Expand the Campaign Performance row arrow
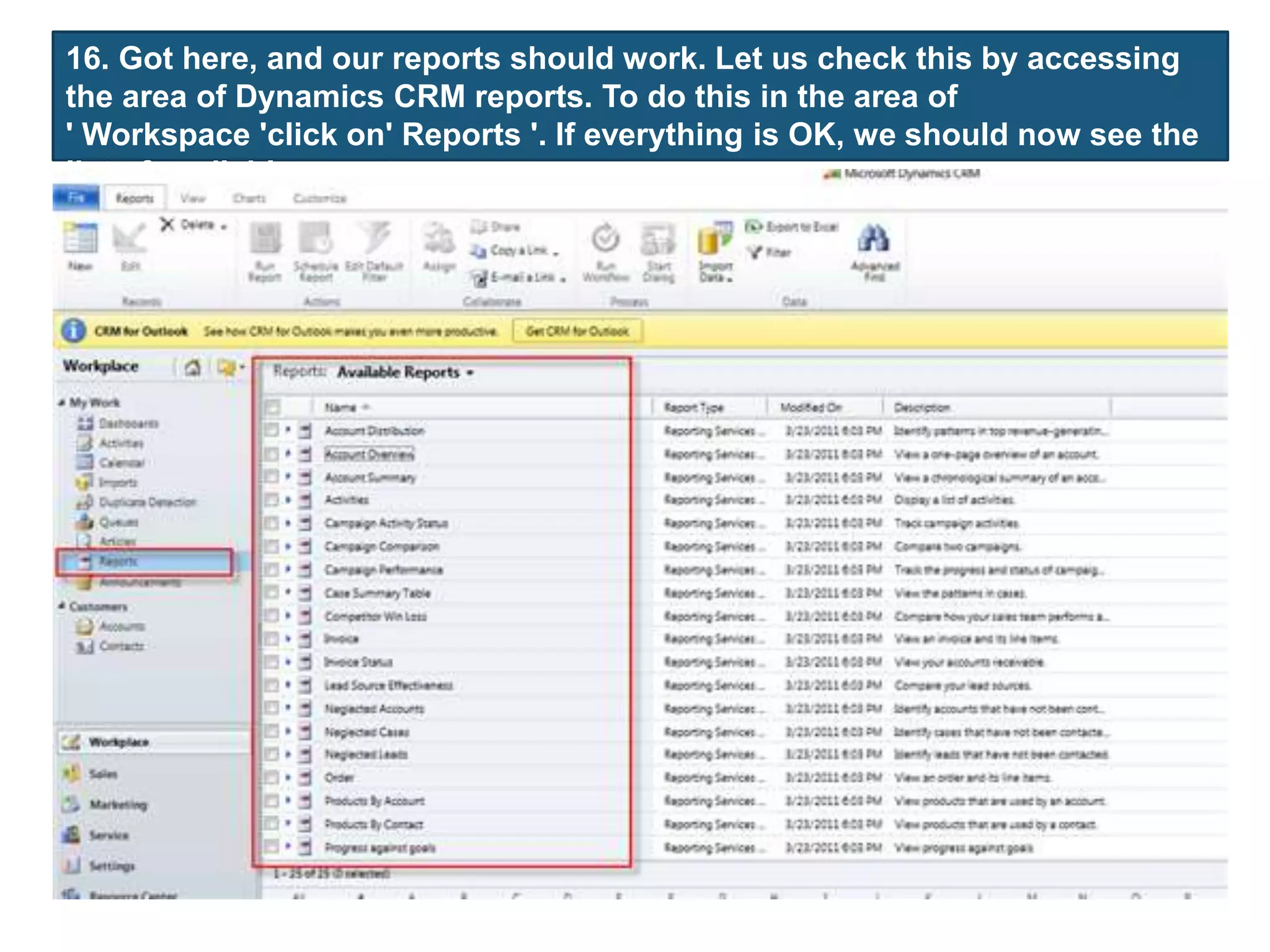This screenshot has width=1270, height=952. pos(288,569)
